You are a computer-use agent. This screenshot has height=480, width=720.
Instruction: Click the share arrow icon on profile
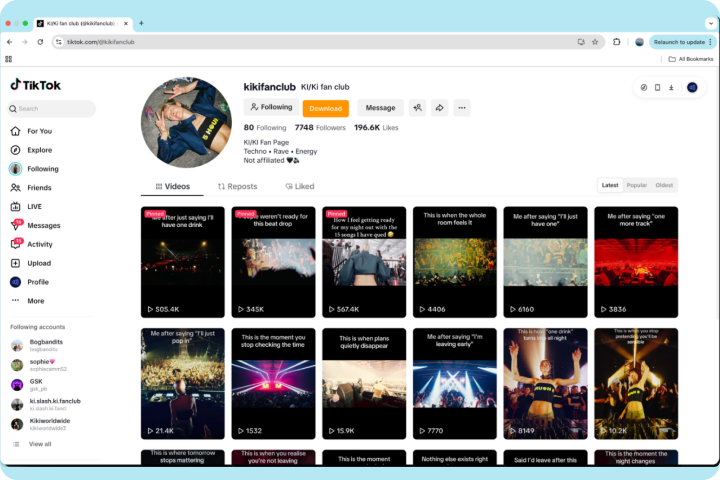439,108
